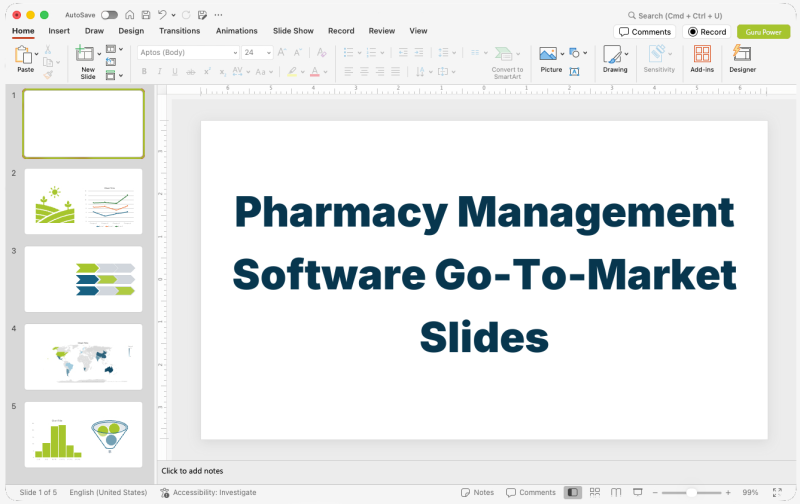Click the Home icon in title bar
The height and width of the screenshot is (504, 800).
tap(130, 15)
